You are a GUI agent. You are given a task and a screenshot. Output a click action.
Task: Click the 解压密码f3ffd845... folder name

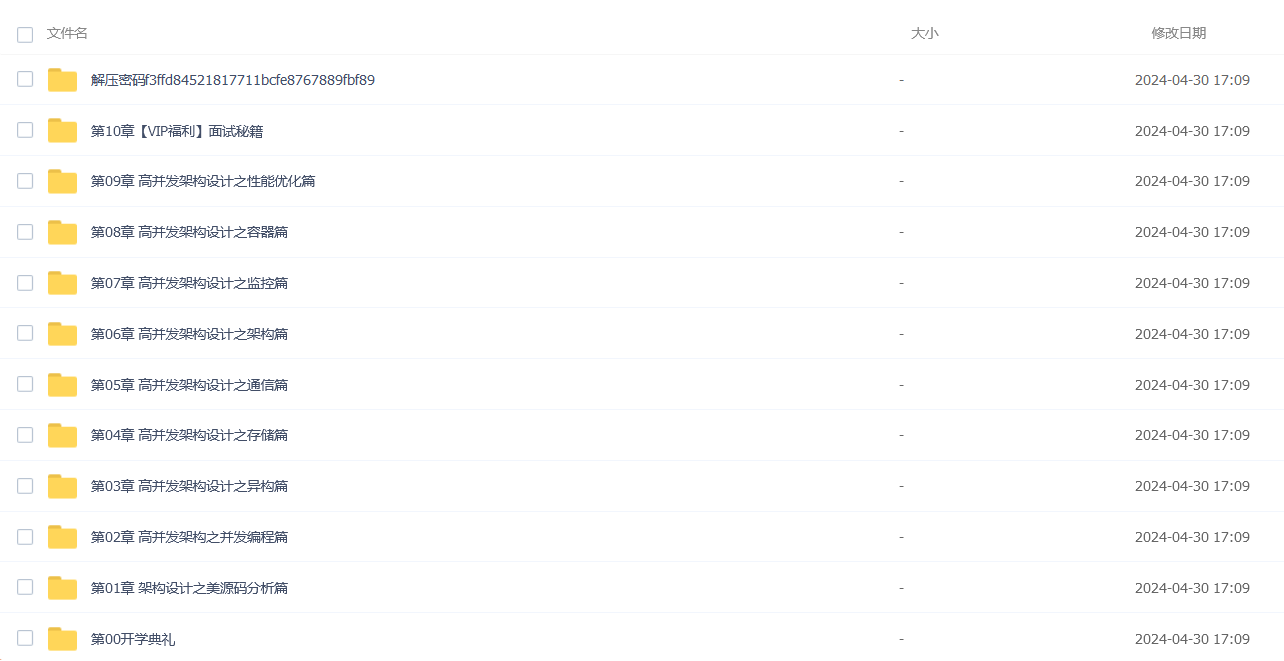pyautogui.click(x=233, y=80)
